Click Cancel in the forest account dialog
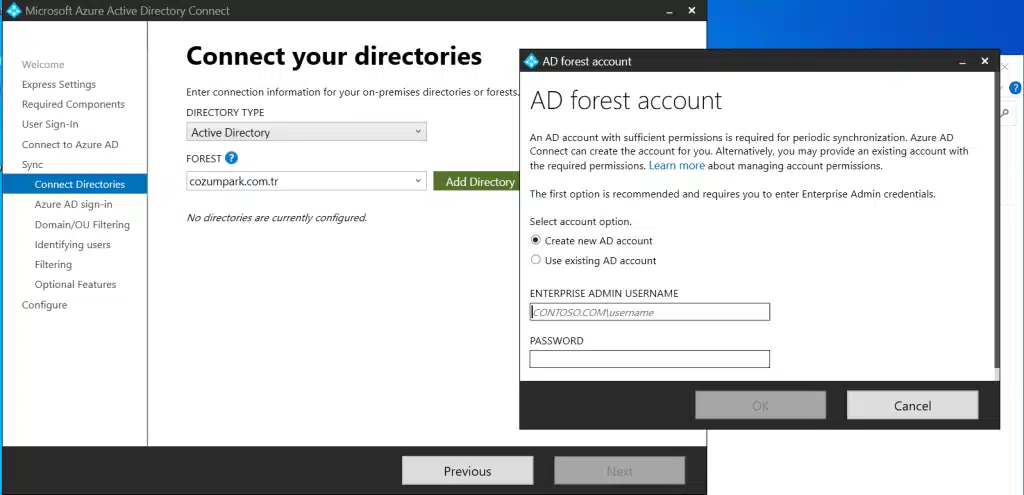Image resolution: width=1024 pixels, height=495 pixels. [x=912, y=405]
